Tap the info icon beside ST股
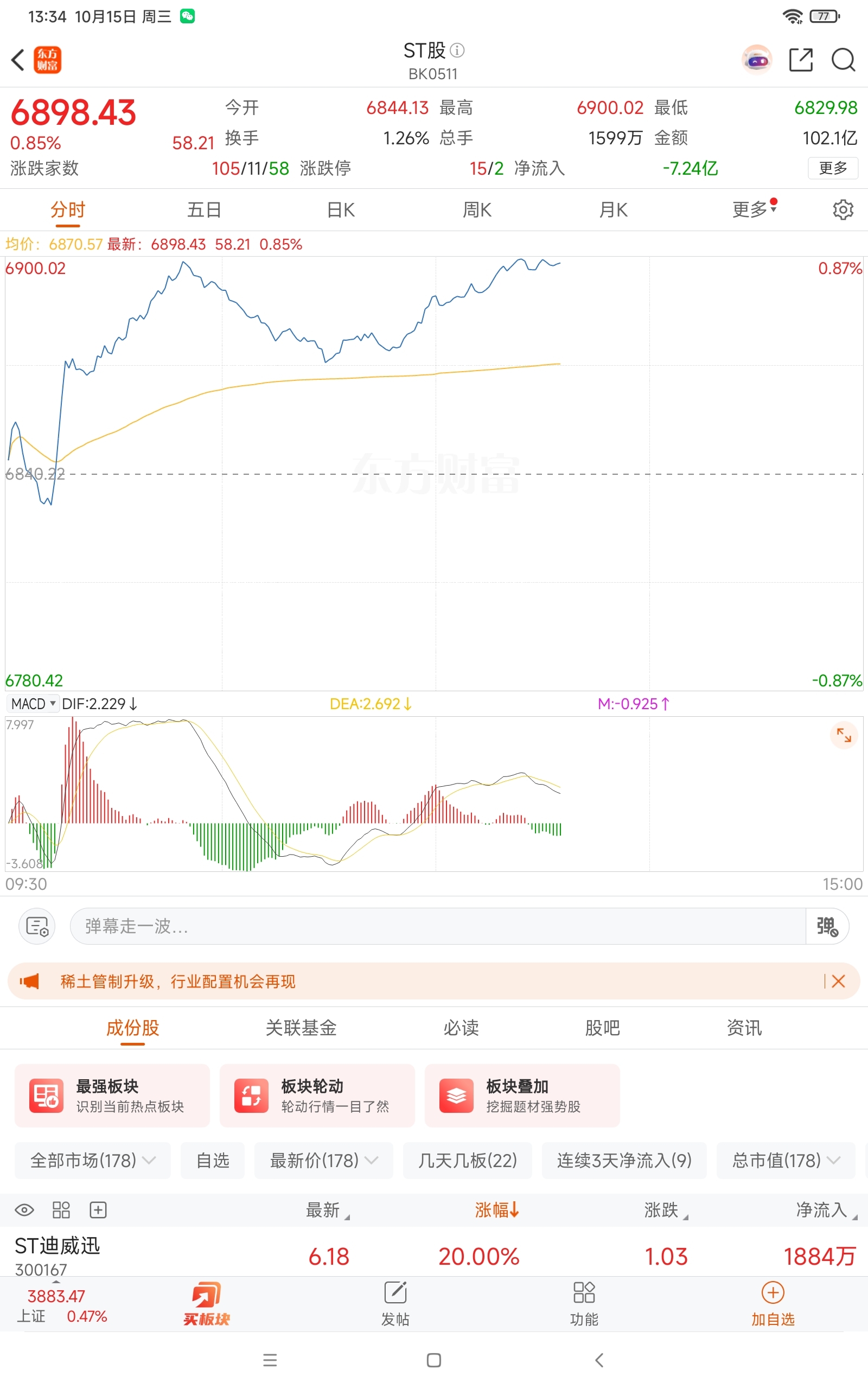Screen dimensions: 868x1389 [457, 50]
